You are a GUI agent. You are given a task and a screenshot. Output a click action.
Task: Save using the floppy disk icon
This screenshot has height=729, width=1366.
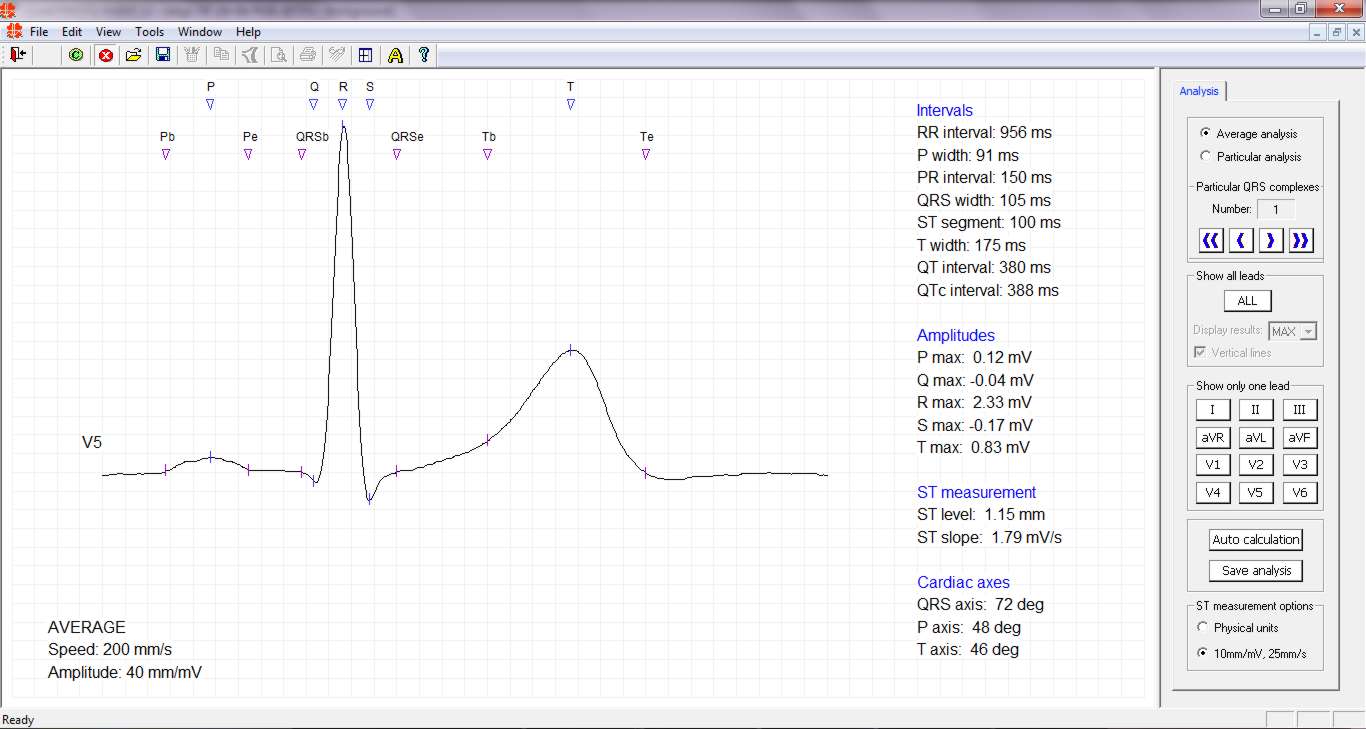coord(162,55)
